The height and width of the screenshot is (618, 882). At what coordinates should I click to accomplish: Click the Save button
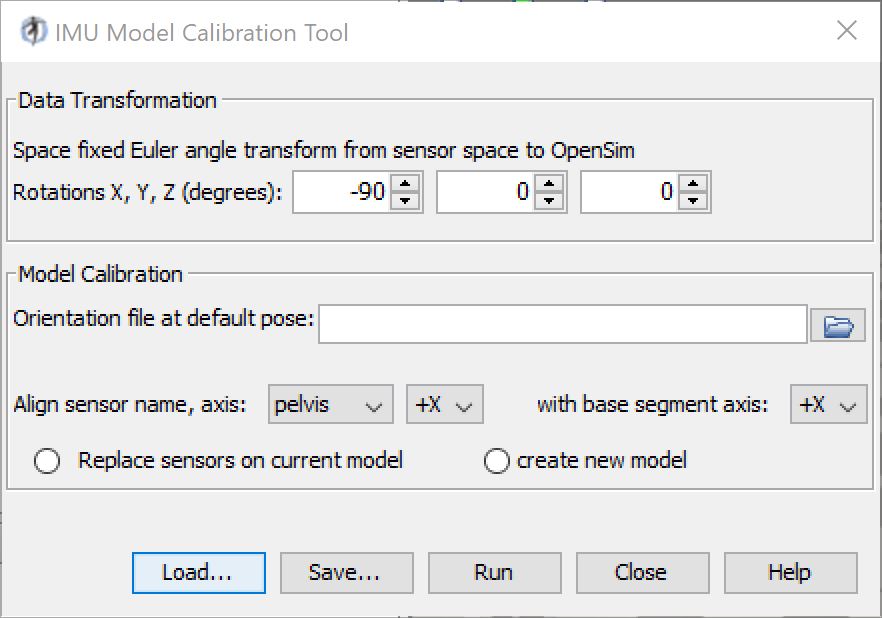pos(346,572)
